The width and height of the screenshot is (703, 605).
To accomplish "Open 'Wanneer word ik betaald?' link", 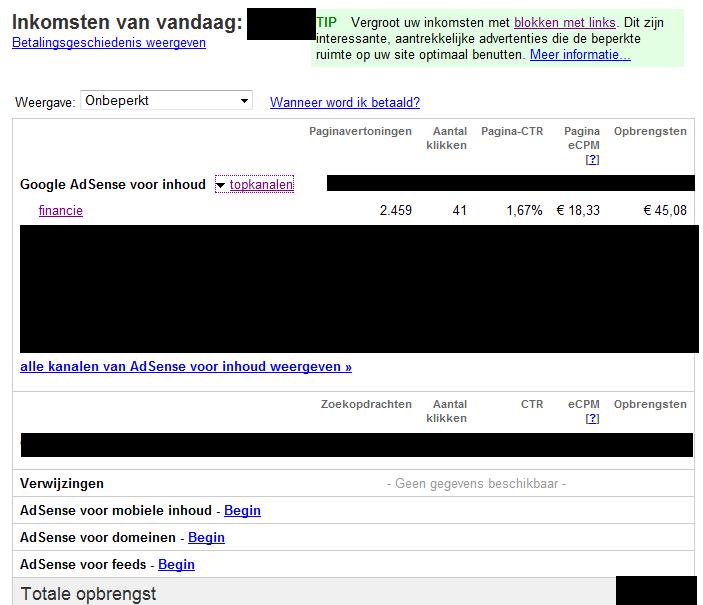I will tap(345, 102).
